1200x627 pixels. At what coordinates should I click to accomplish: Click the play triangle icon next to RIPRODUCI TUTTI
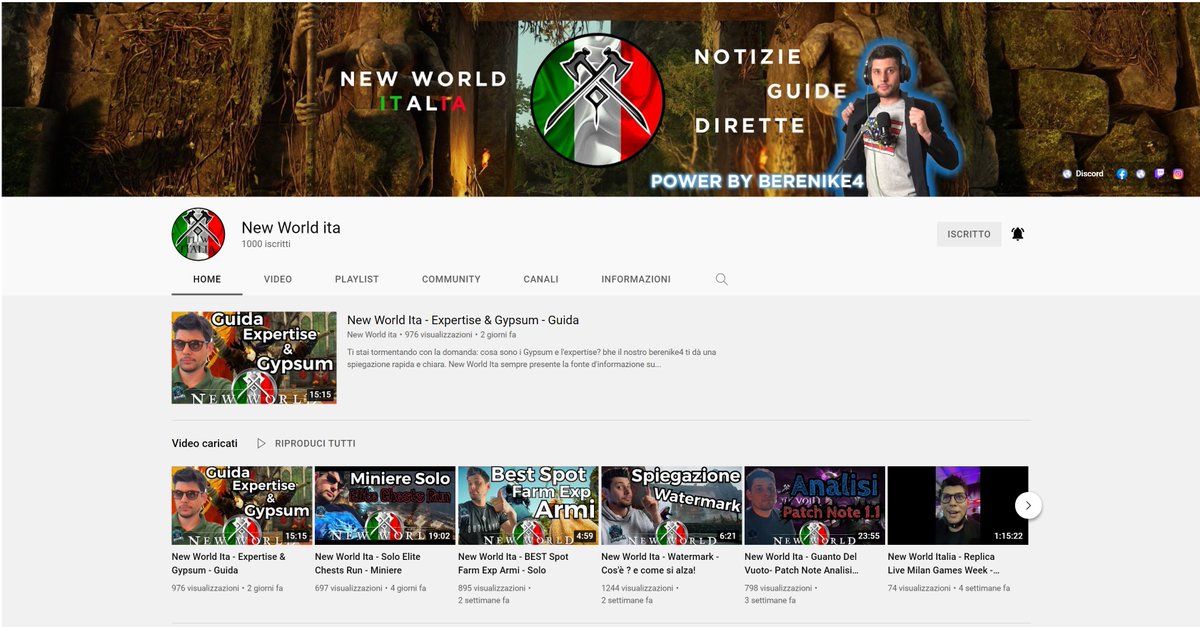262,443
